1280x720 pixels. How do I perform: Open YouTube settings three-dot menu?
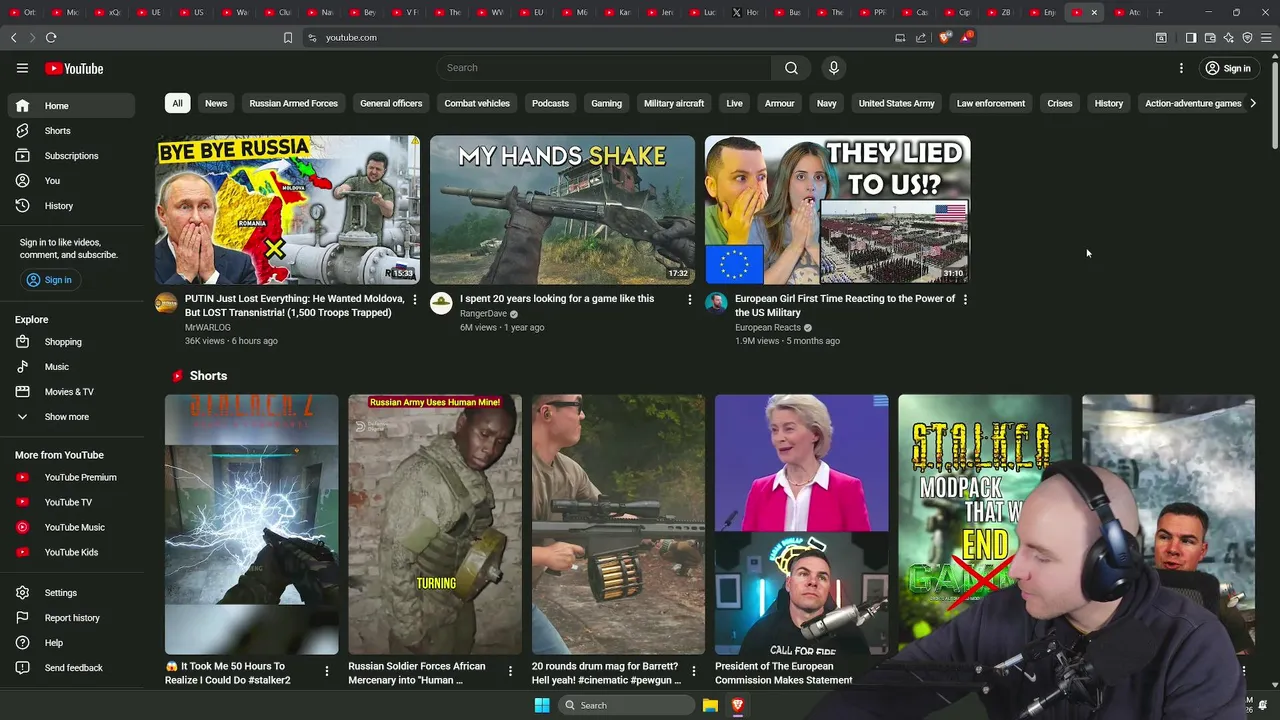tap(1181, 68)
